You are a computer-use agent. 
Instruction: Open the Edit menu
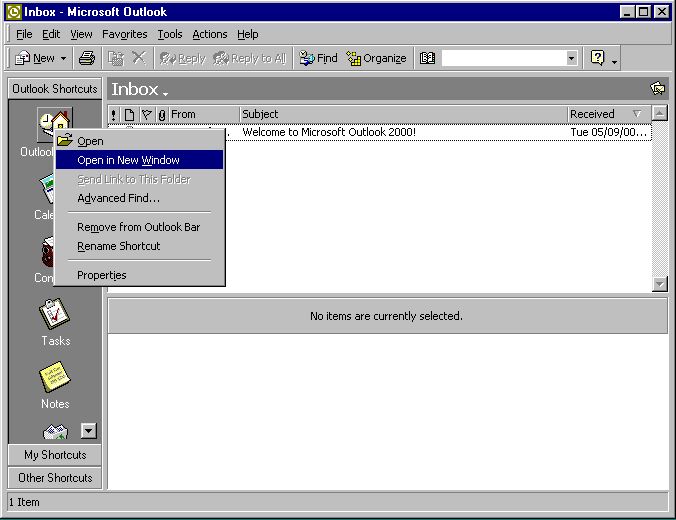click(51, 34)
